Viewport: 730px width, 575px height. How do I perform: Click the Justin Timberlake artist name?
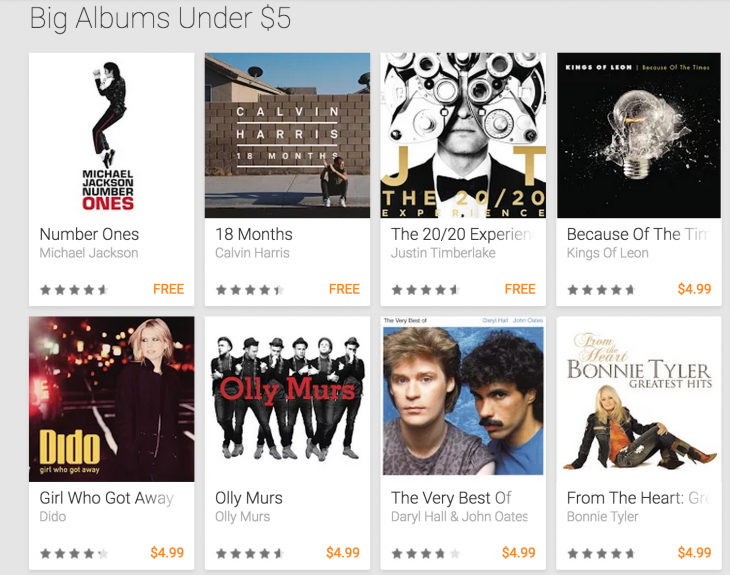tap(443, 253)
